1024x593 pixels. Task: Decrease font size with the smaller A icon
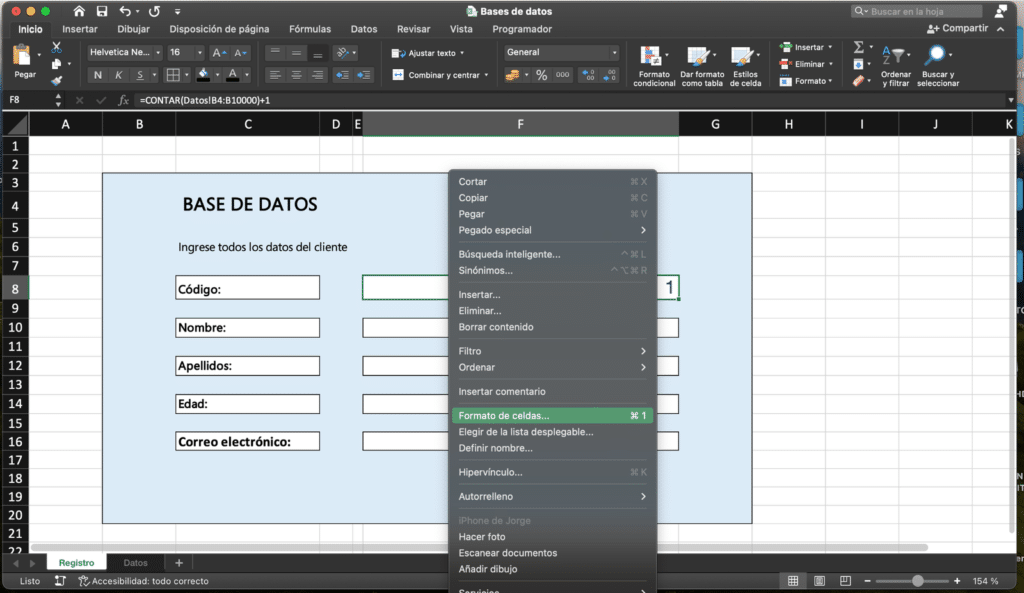point(240,53)
